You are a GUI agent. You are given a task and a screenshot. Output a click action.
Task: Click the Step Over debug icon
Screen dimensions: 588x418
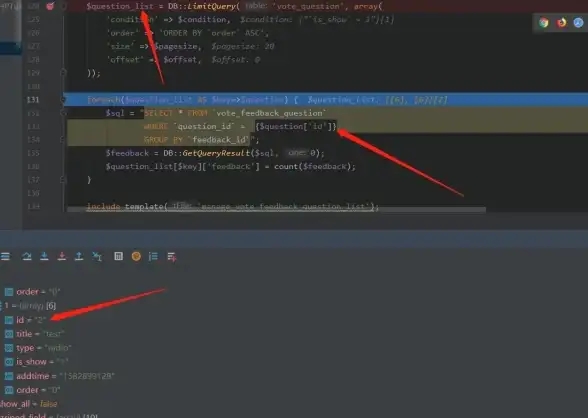(x=27, y=256)
